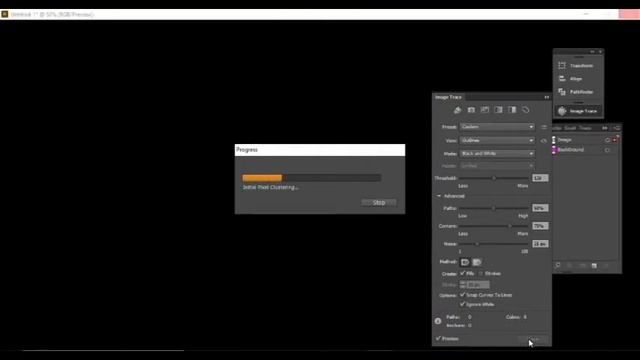
Task: Click the Illustrator app icon in title bar
Action: coord(4,14)
